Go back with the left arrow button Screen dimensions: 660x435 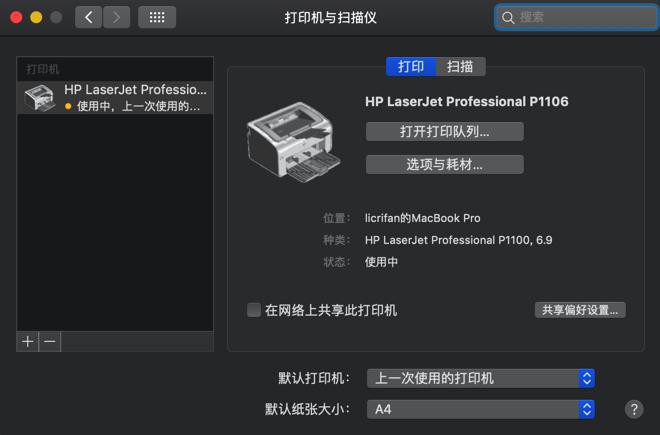coord(88,17)
